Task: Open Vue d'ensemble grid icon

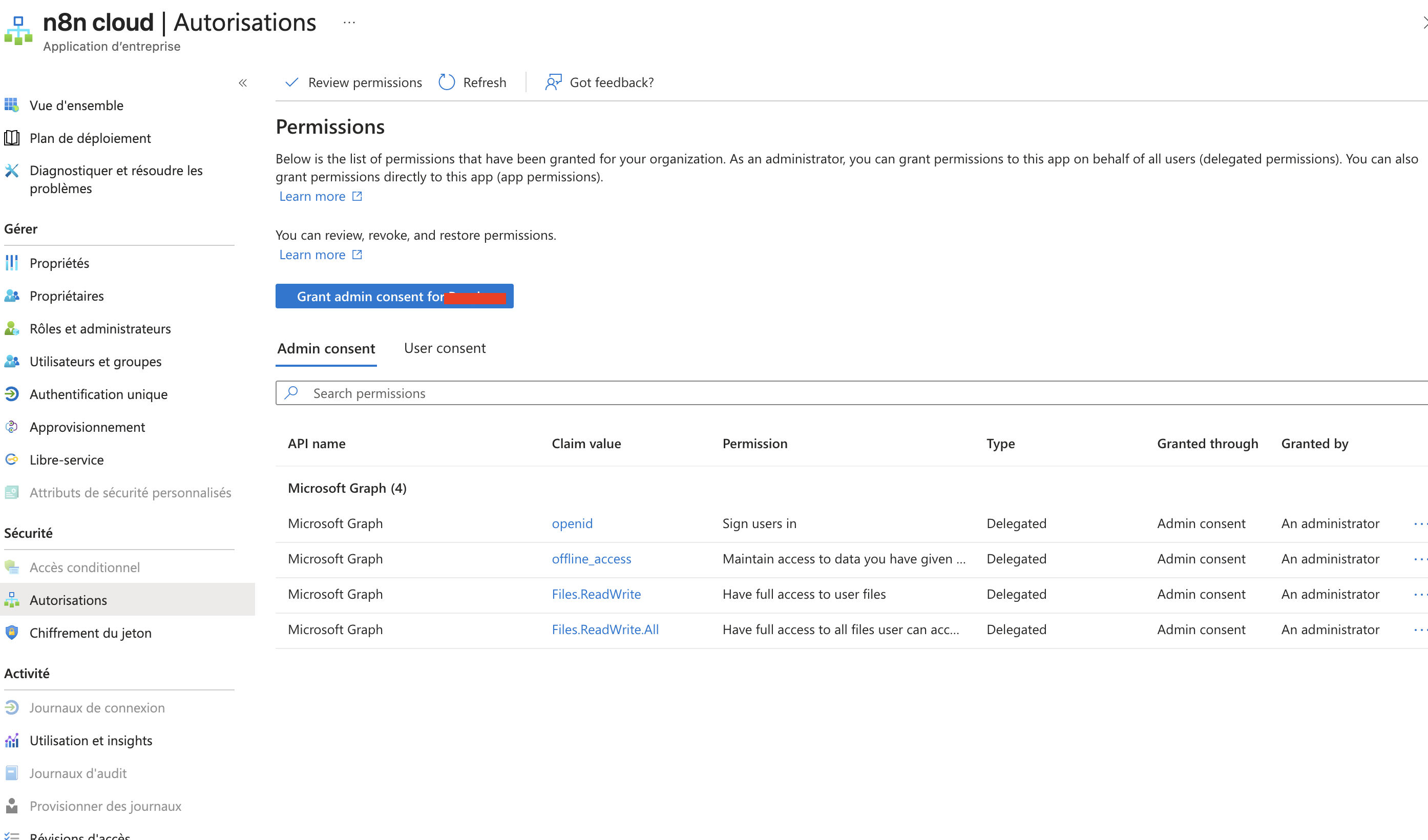Action: [12, 106]
